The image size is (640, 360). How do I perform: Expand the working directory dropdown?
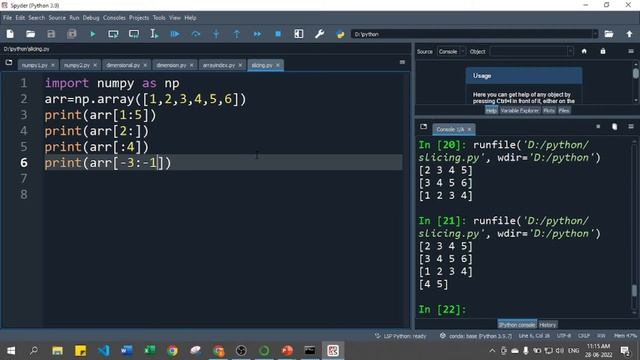click(x=595, y=34)
